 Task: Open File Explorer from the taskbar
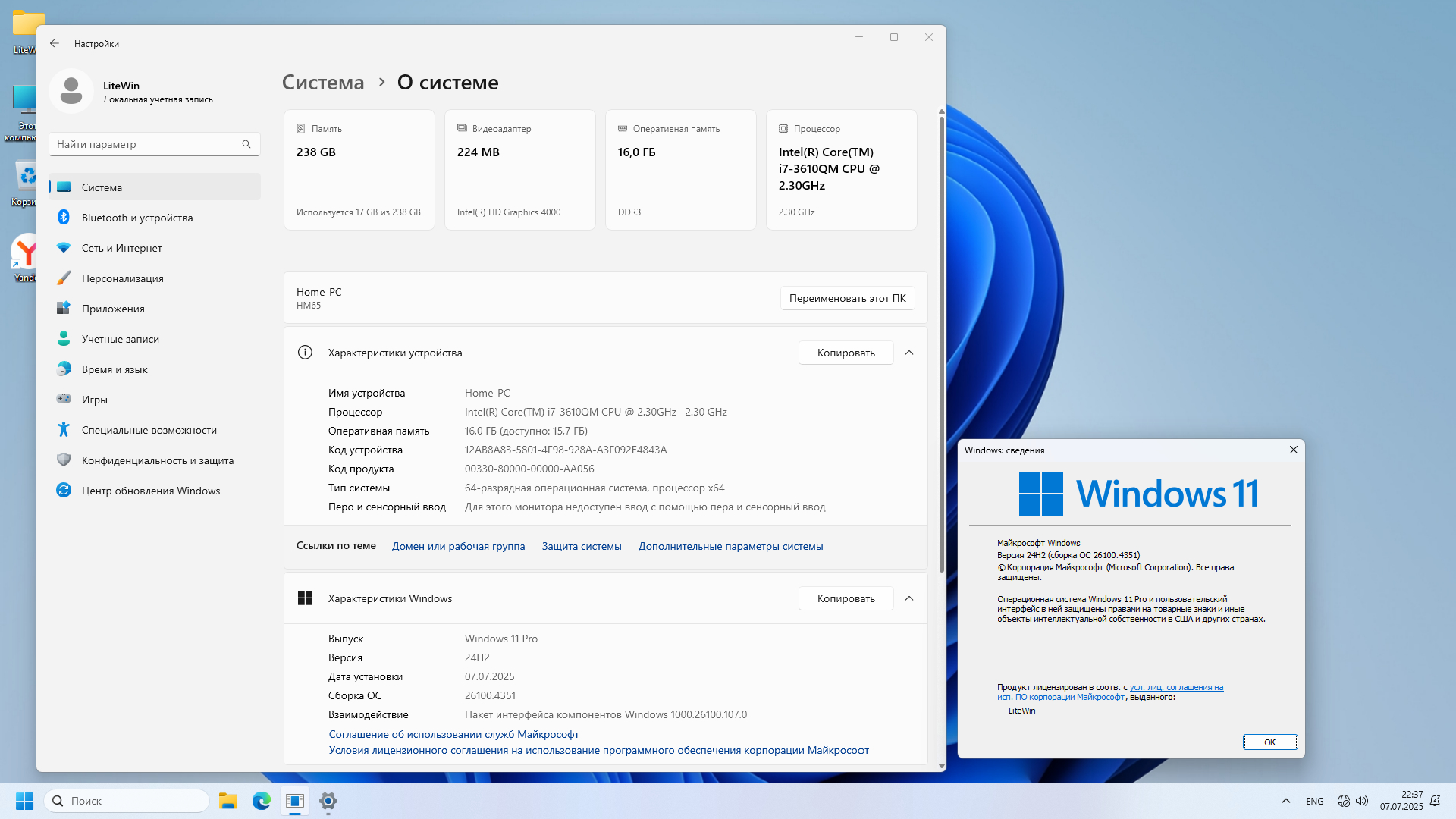pos(228,801)
